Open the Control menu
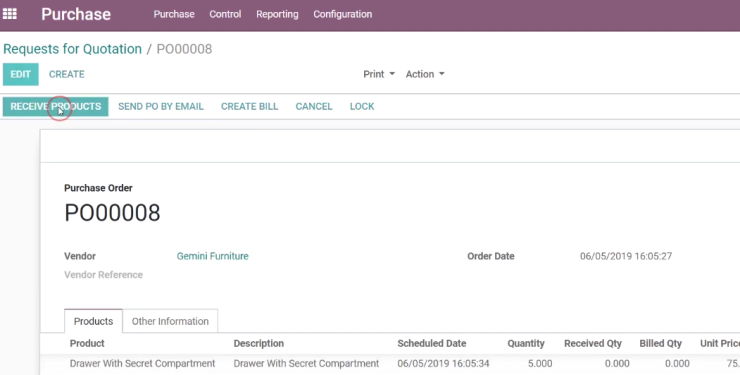The image size is (740, 375). coord(225,14)
